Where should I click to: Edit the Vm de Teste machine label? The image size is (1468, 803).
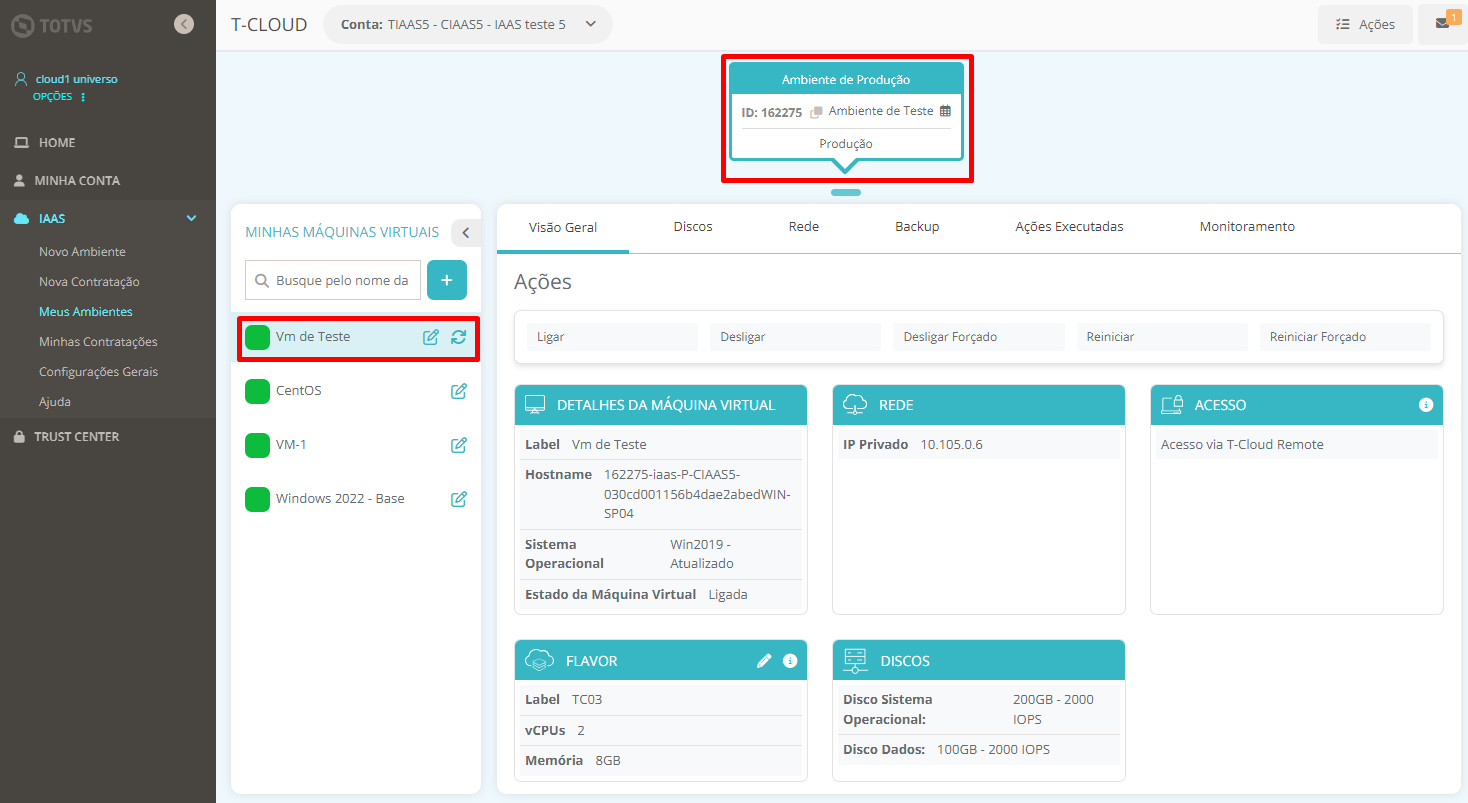pyautogui.click(x=431, y=337)
